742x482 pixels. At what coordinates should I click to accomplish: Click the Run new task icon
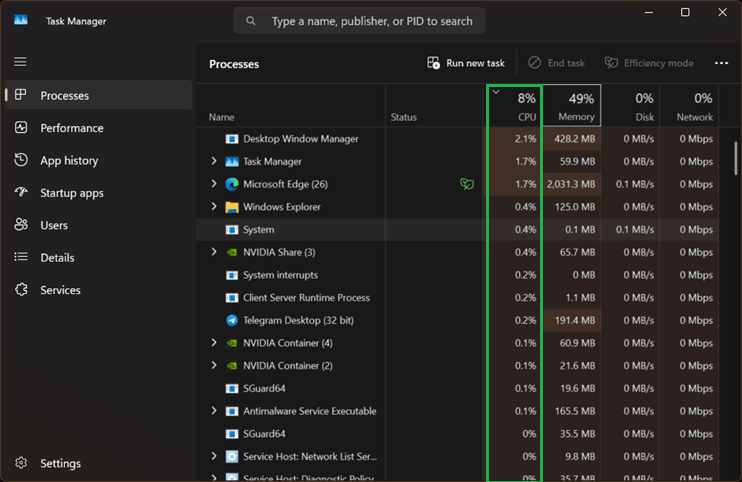coord(433,63)
